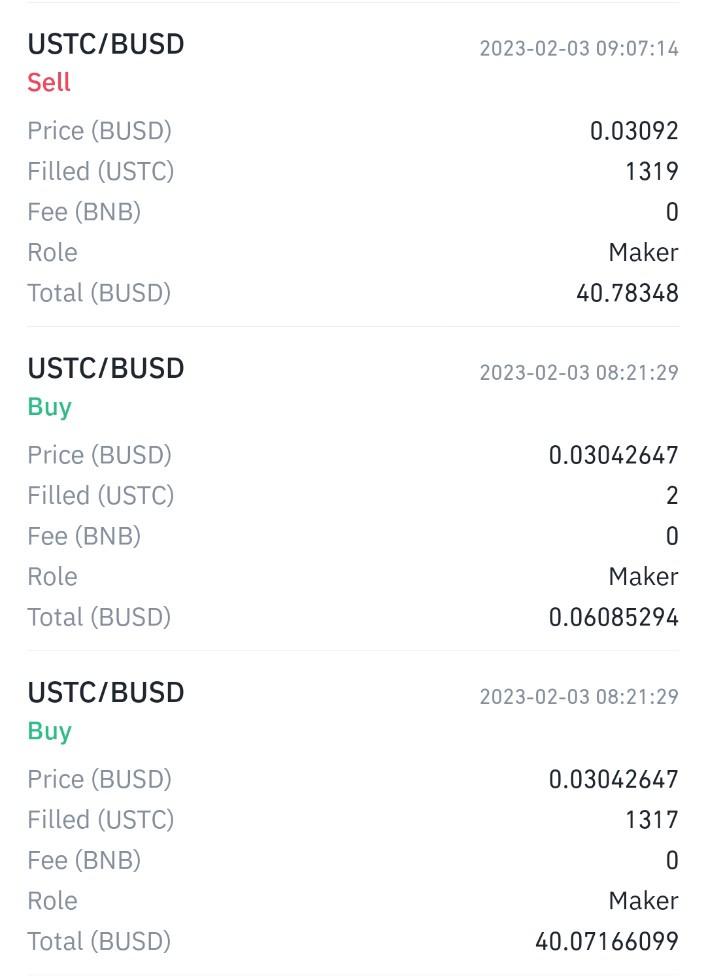706x976 pixels.
Task: Select filled amount 1317
Action: (x=652, y=820)
